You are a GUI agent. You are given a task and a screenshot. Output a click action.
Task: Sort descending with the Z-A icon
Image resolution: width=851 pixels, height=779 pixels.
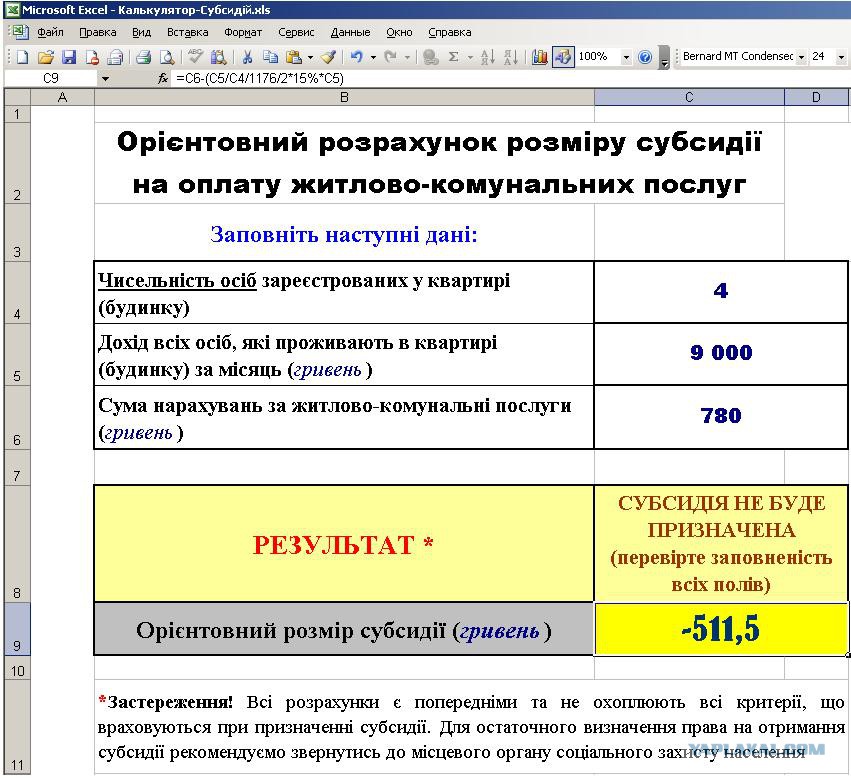point(511,57)
